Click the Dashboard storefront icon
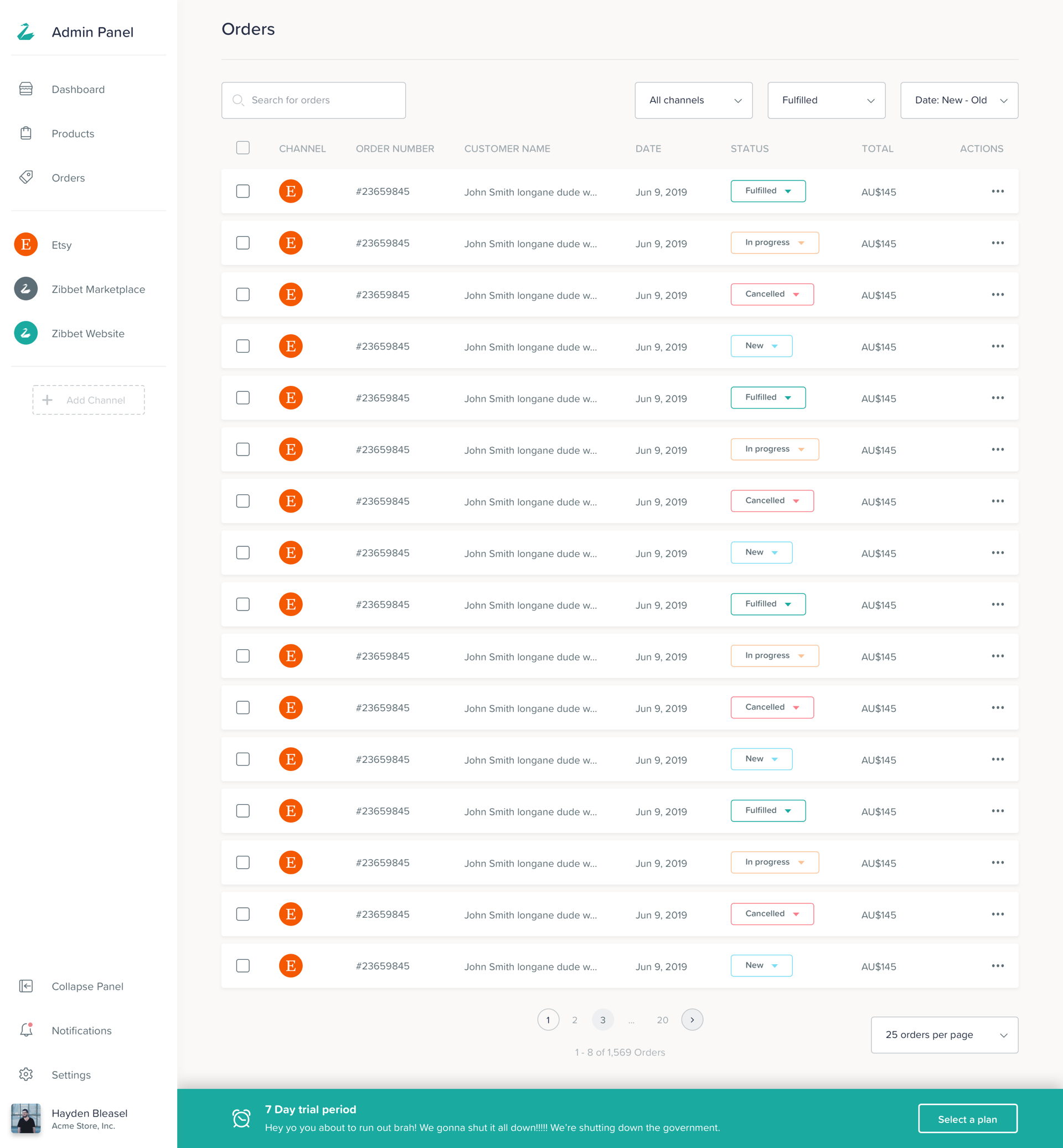1063x1148 pixels. pyautogui.click(x=26, y=89)
